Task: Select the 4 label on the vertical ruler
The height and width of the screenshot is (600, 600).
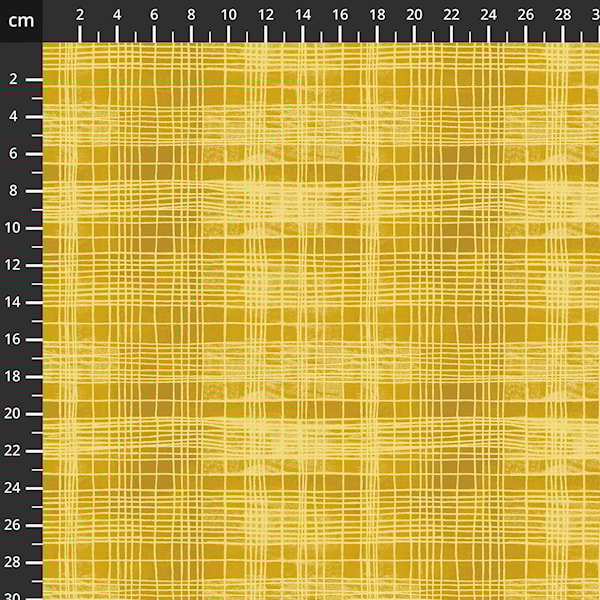Action: pos(13,116)
